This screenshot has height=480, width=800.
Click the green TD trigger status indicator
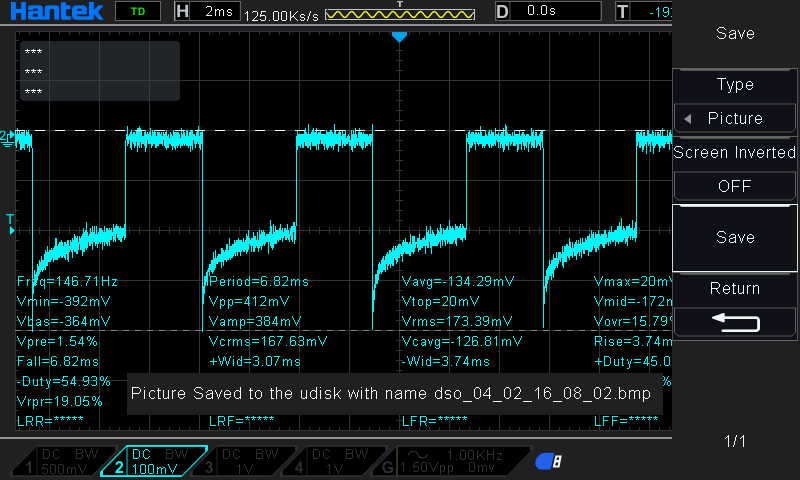pos(137,12)
